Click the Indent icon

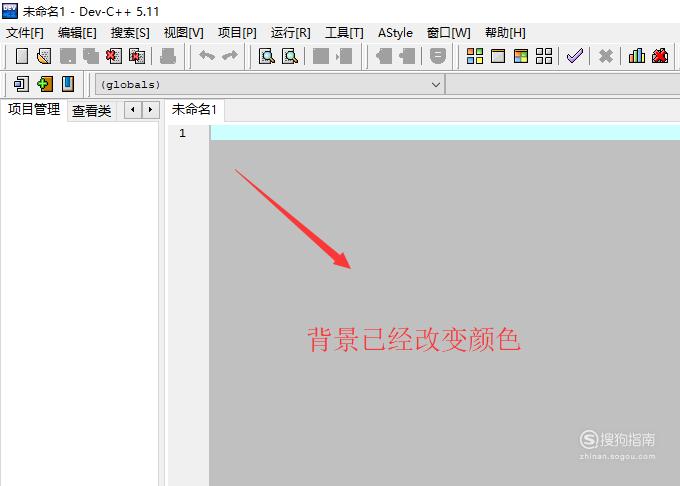[x=384, y=56]
